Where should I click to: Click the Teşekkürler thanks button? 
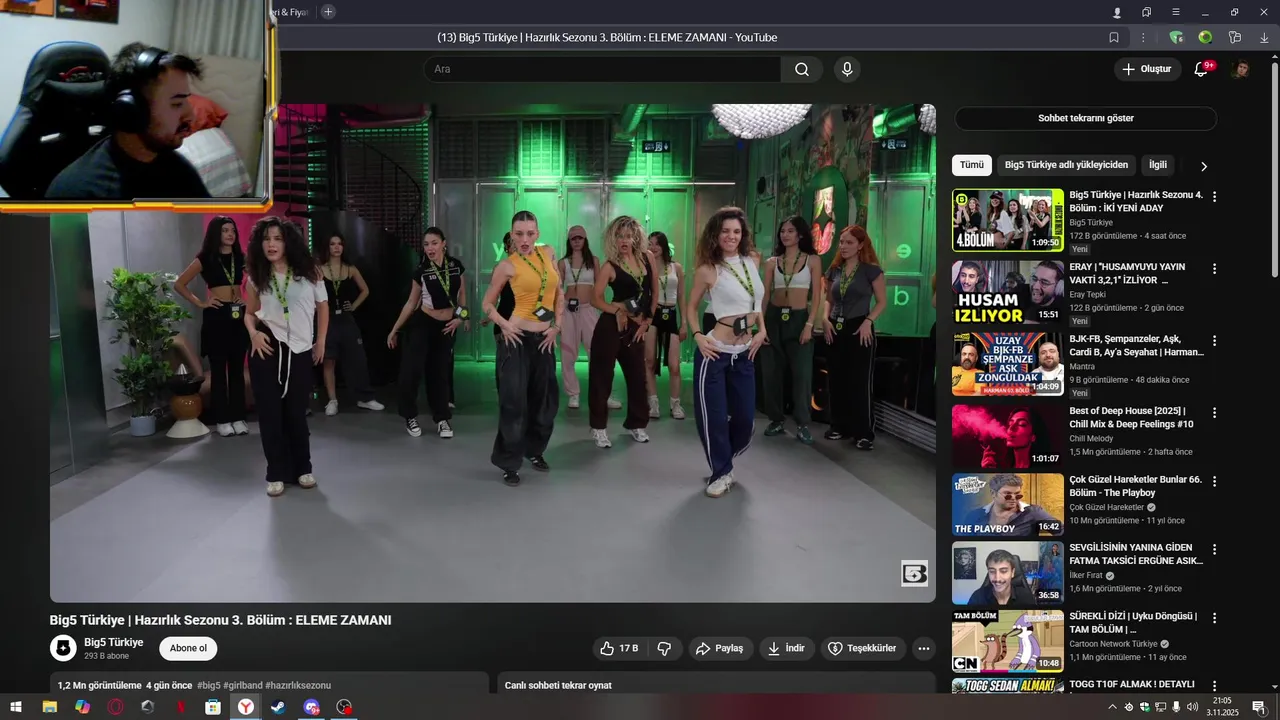pyautogui.click(x=864, y=648)
